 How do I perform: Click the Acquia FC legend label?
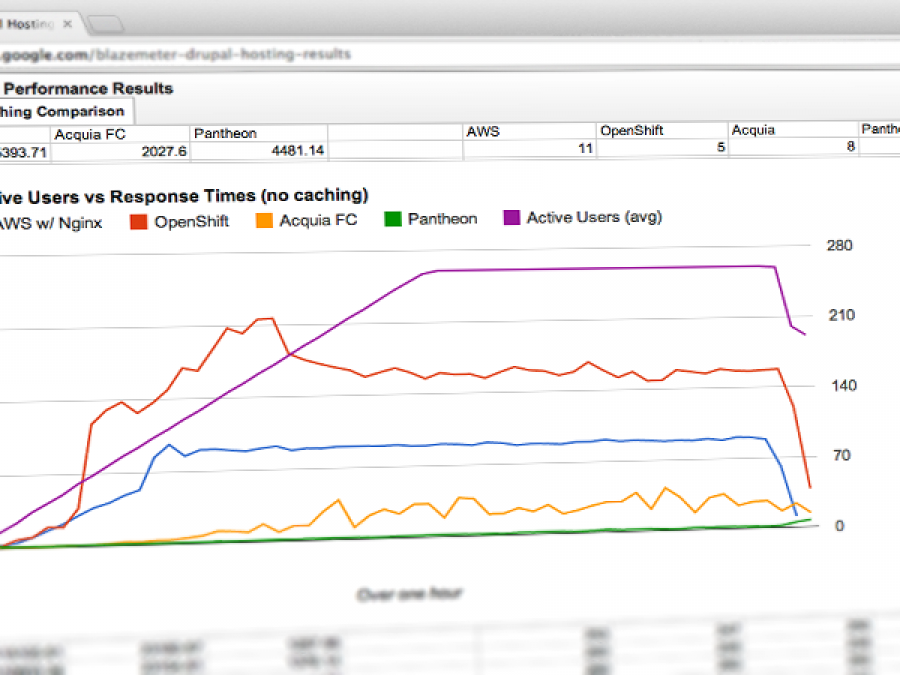(318, 220)
